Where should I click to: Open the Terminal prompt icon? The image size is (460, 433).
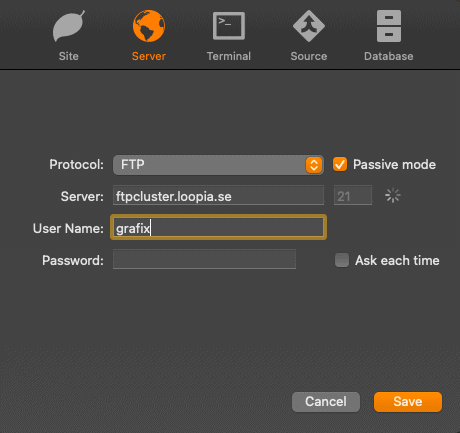229,26
